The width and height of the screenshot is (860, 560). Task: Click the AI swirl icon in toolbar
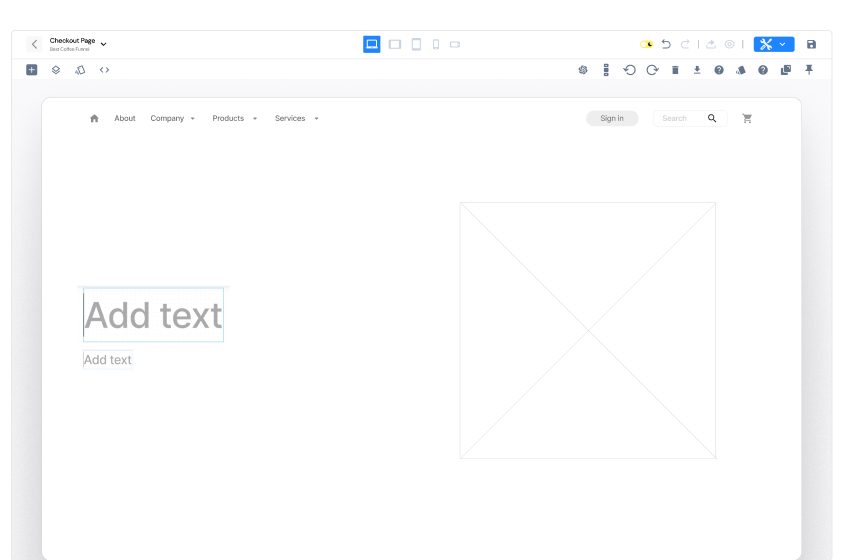583,70
